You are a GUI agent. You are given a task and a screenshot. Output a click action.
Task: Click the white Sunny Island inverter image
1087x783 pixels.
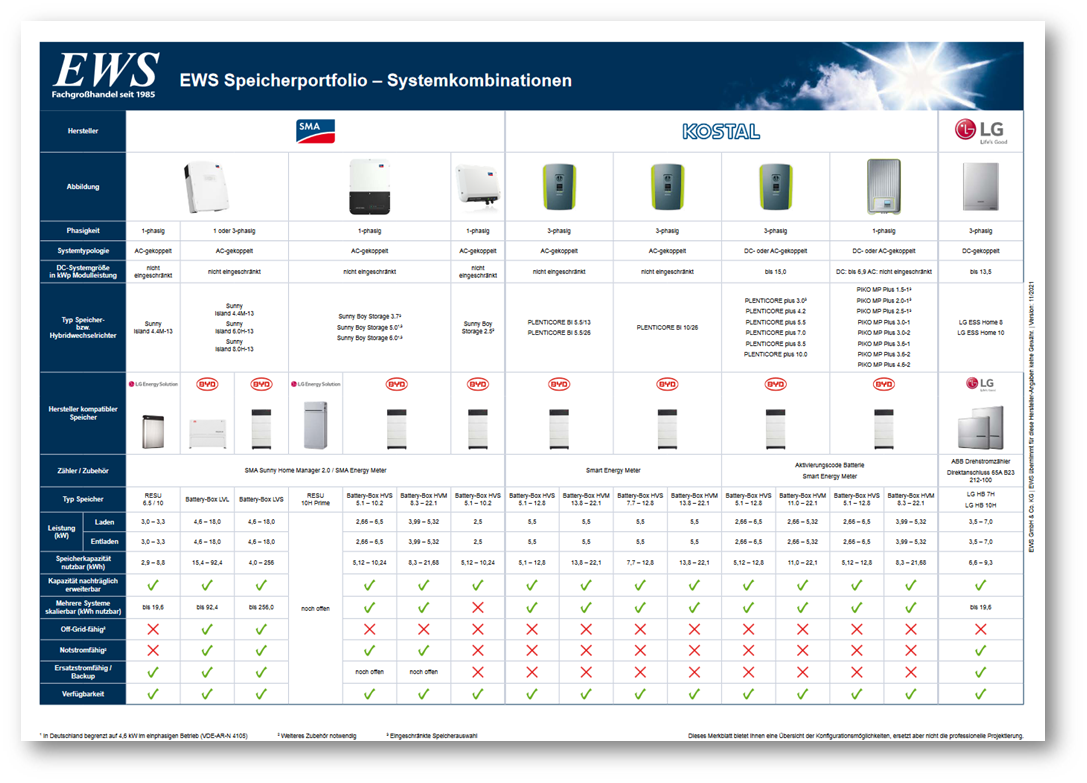point(207,186)
